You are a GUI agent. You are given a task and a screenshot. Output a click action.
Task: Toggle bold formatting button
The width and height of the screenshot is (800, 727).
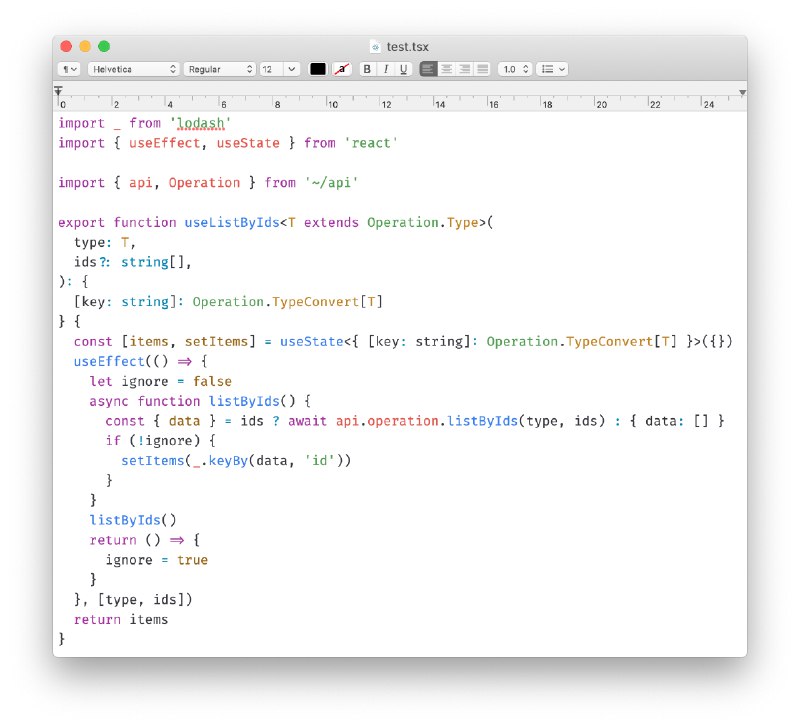367,69
